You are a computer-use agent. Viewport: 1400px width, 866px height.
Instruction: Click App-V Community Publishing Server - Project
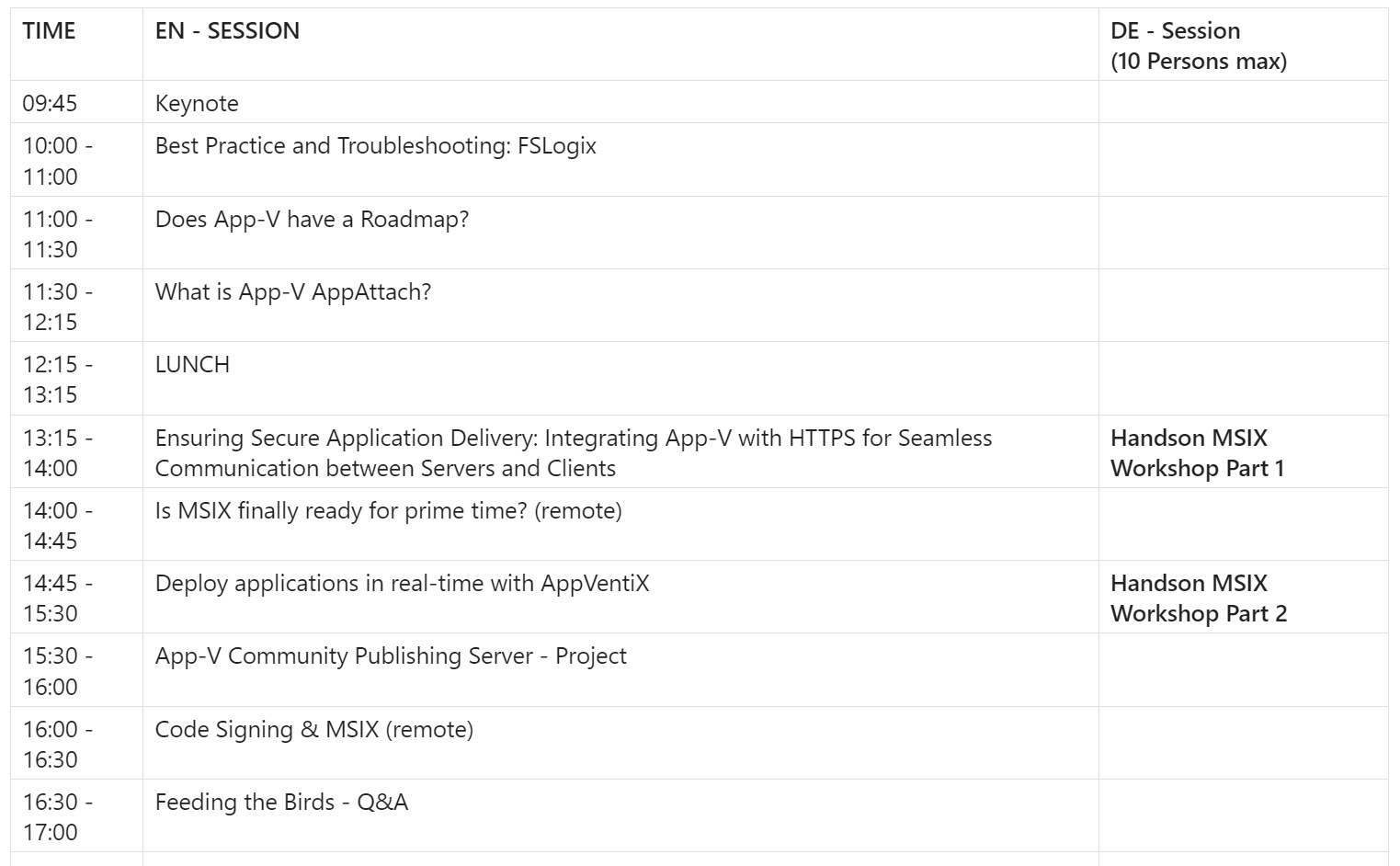pyautogui.click(x=391, y=656)
